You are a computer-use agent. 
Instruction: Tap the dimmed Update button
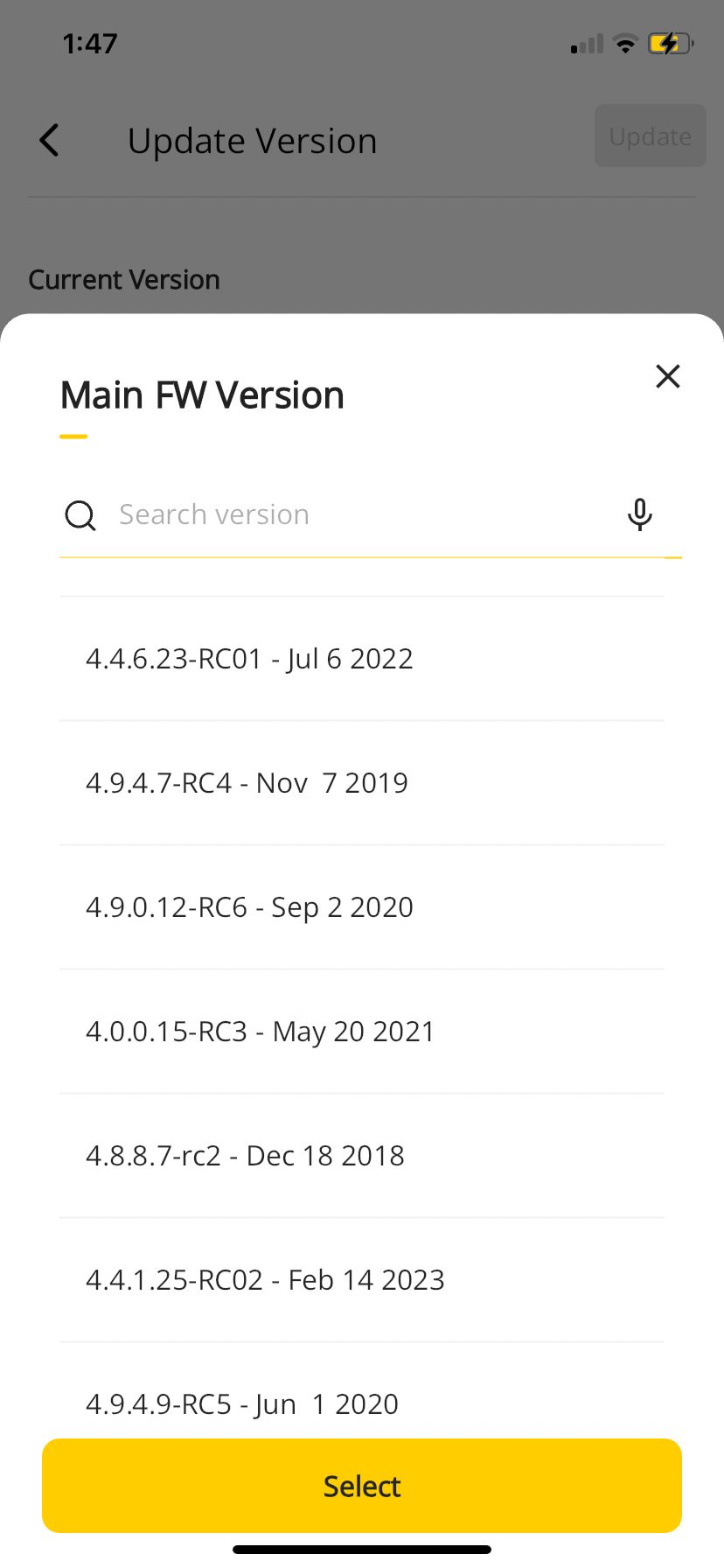click(651, 136)
